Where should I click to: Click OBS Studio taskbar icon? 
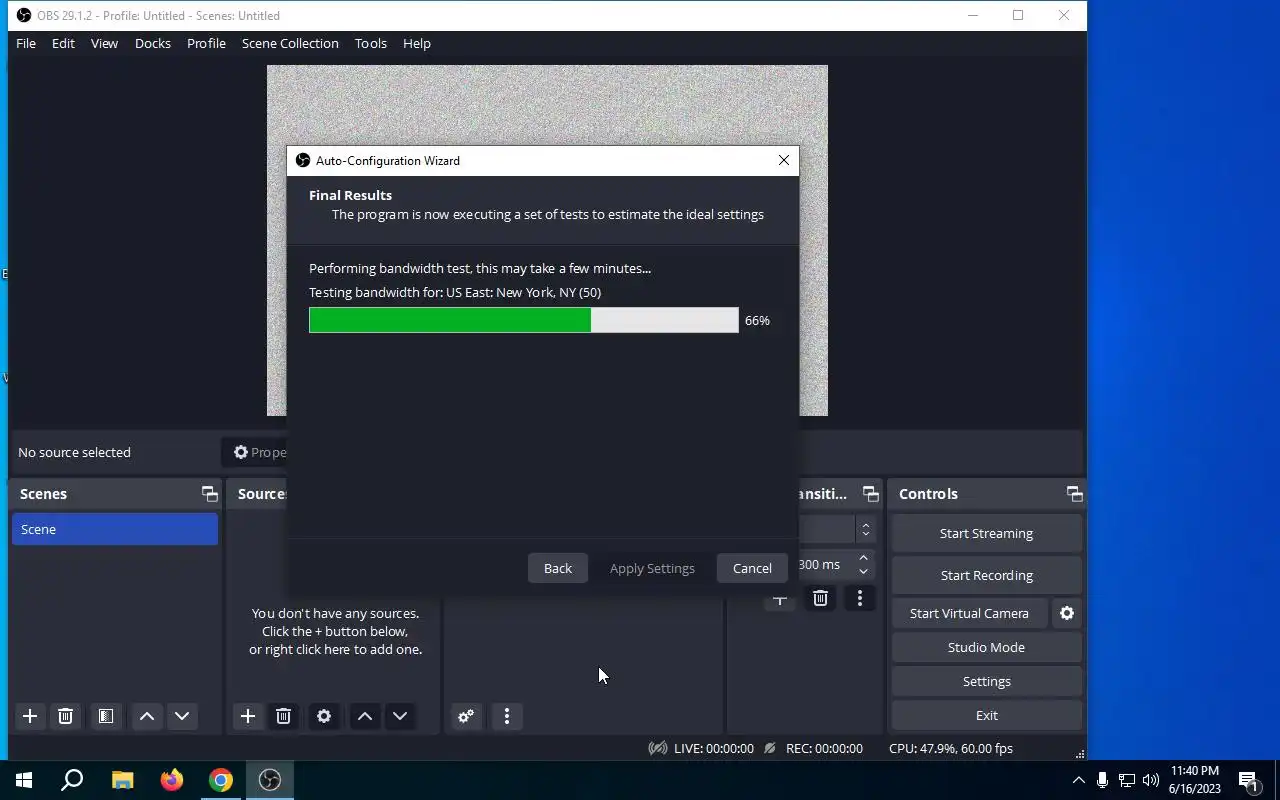270,780
